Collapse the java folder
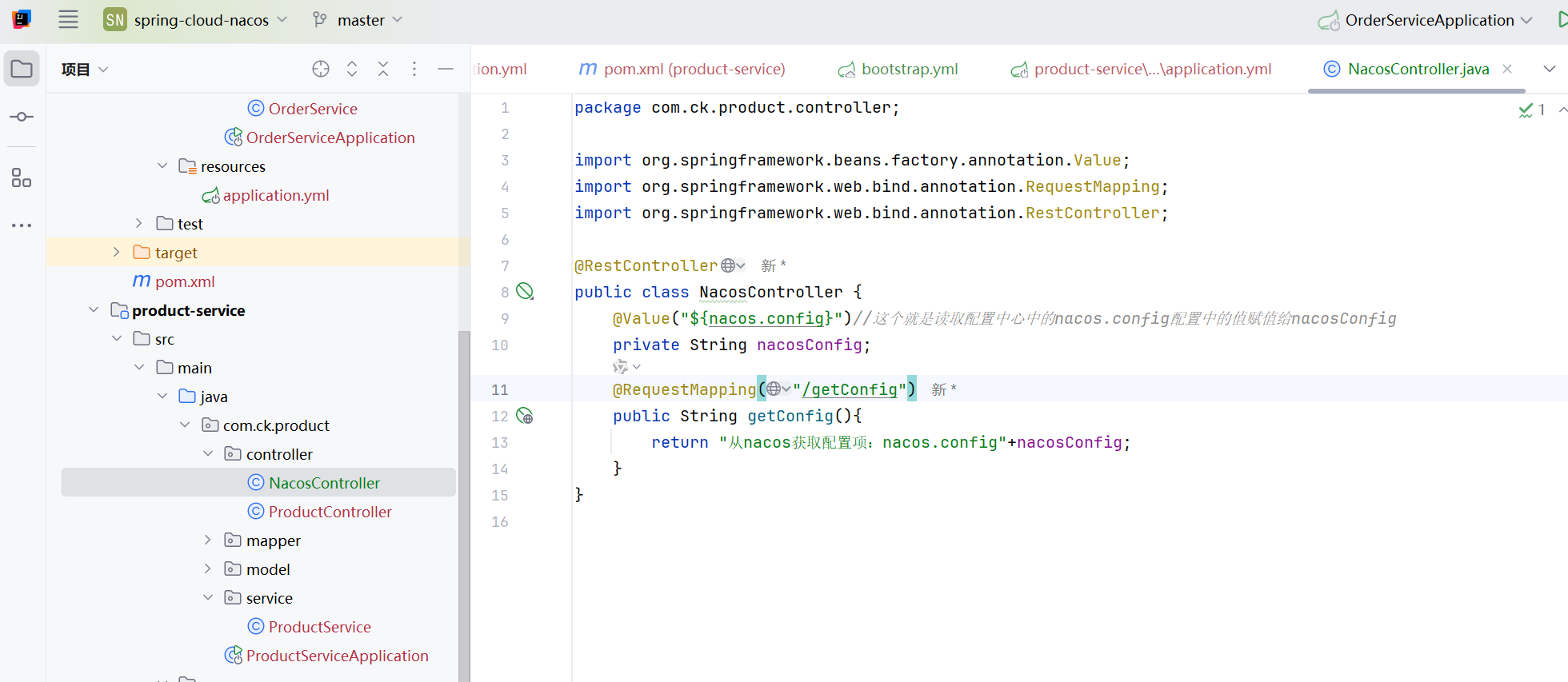Screen dimensions: 1568x682 tap(162, 396)
